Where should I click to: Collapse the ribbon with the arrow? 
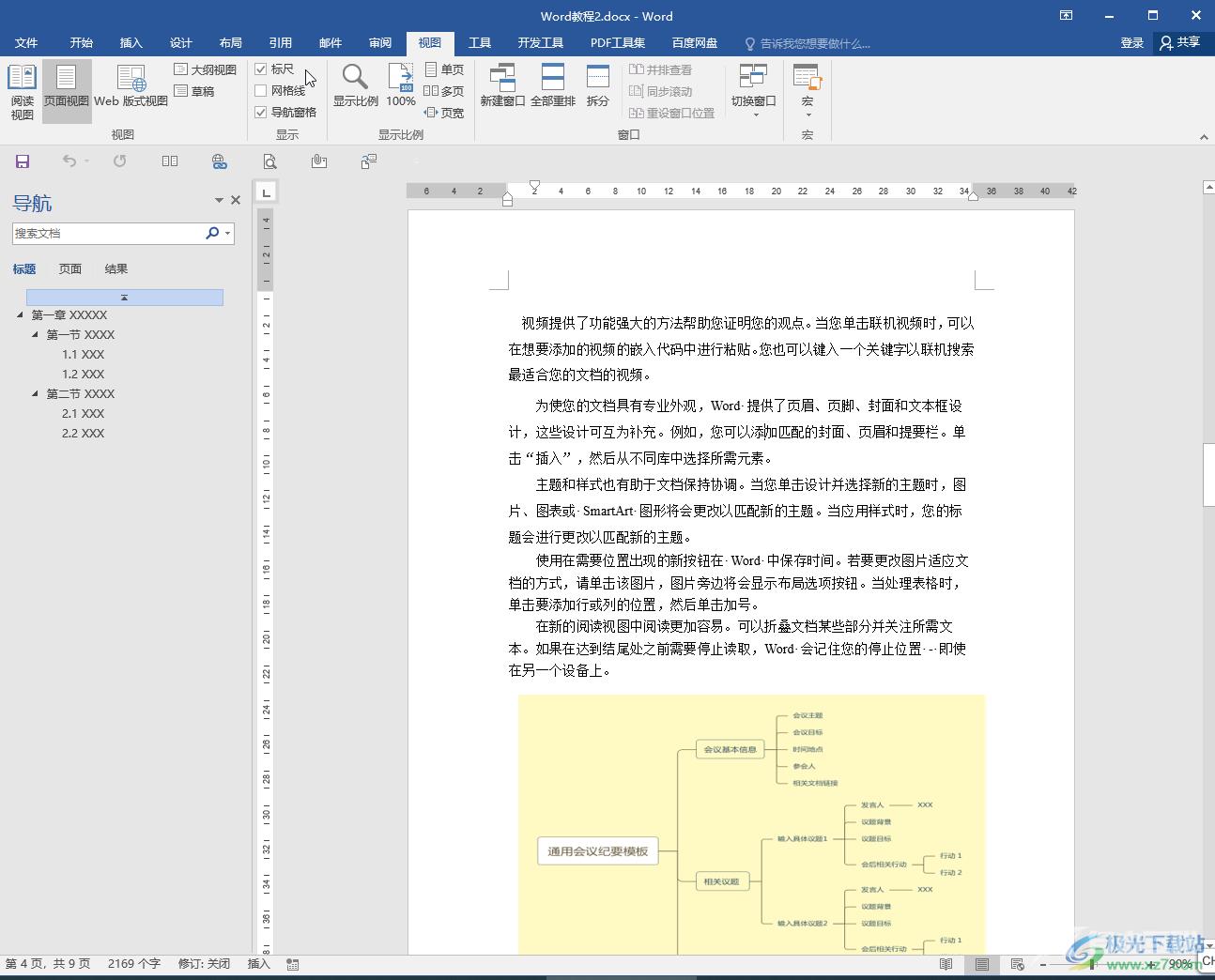(x=1204, y=137)
